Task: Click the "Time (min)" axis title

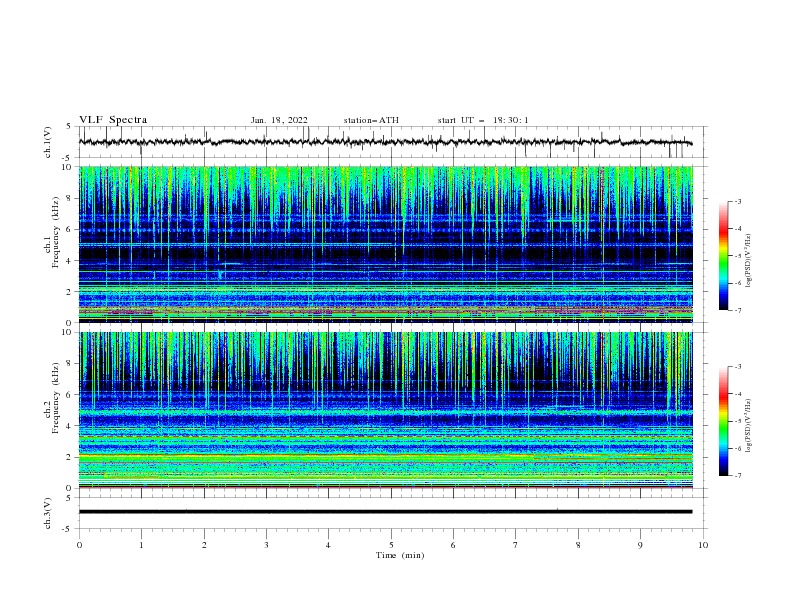Action: click(400, 555)
